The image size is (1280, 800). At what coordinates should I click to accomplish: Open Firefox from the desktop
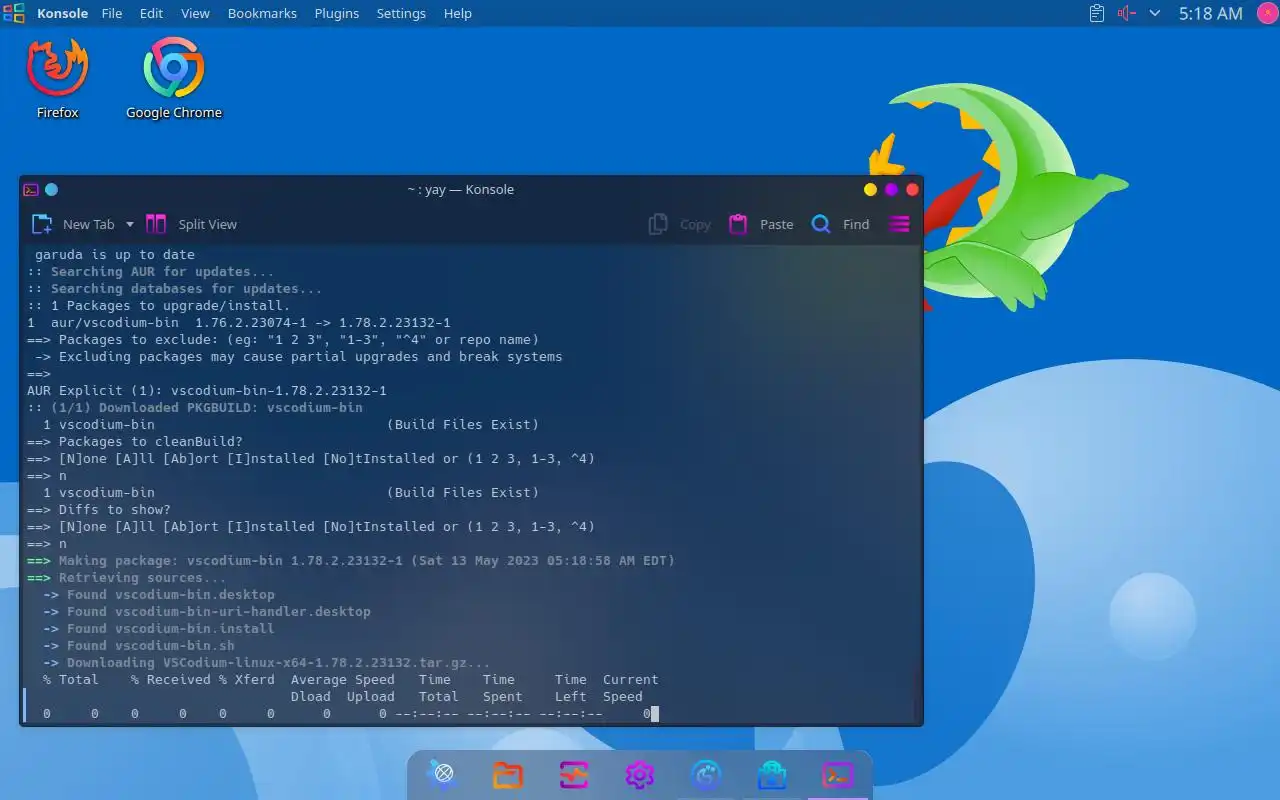[x=58, y=79]
